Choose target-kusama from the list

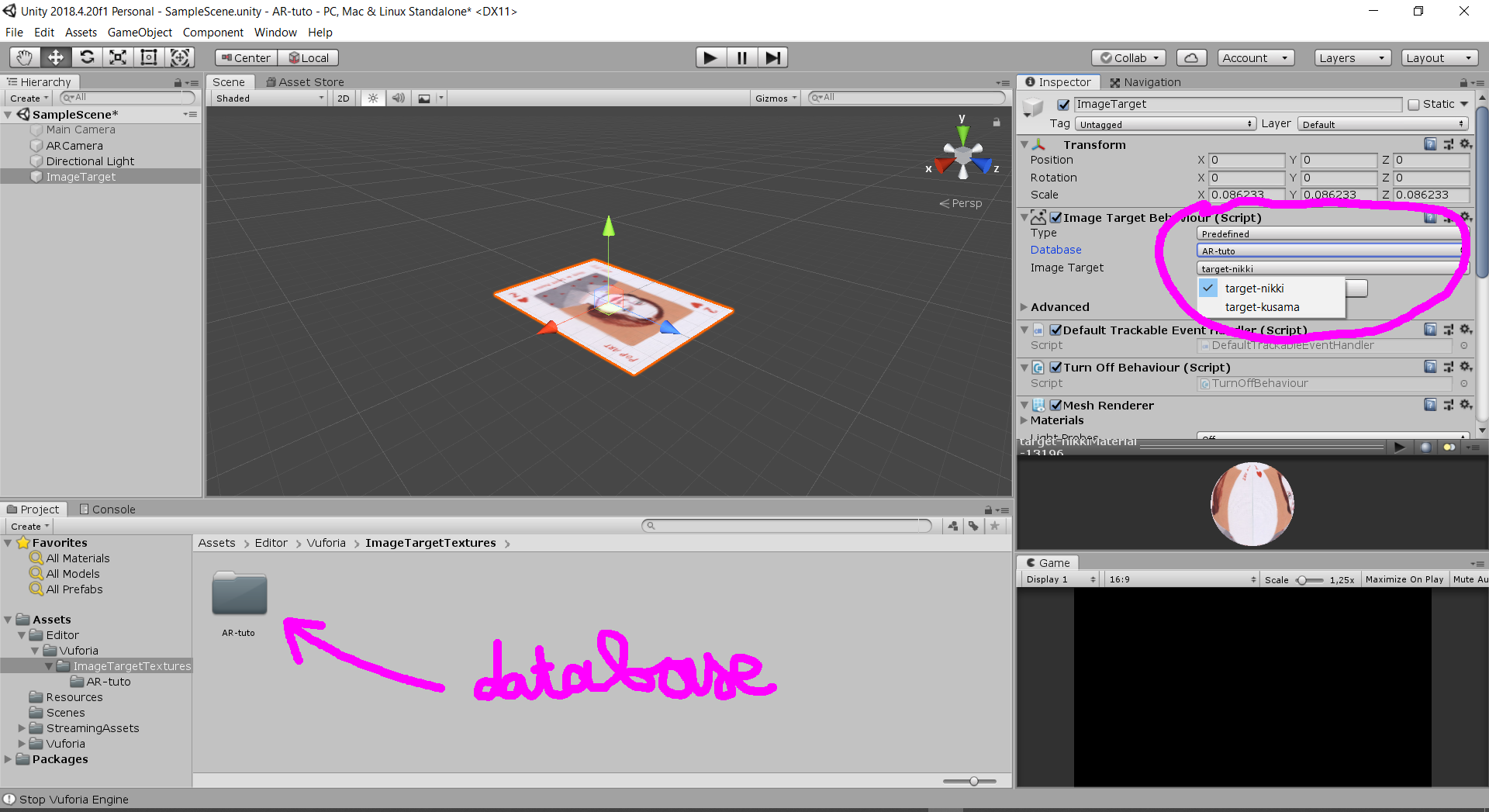[x=1262, y=307]
